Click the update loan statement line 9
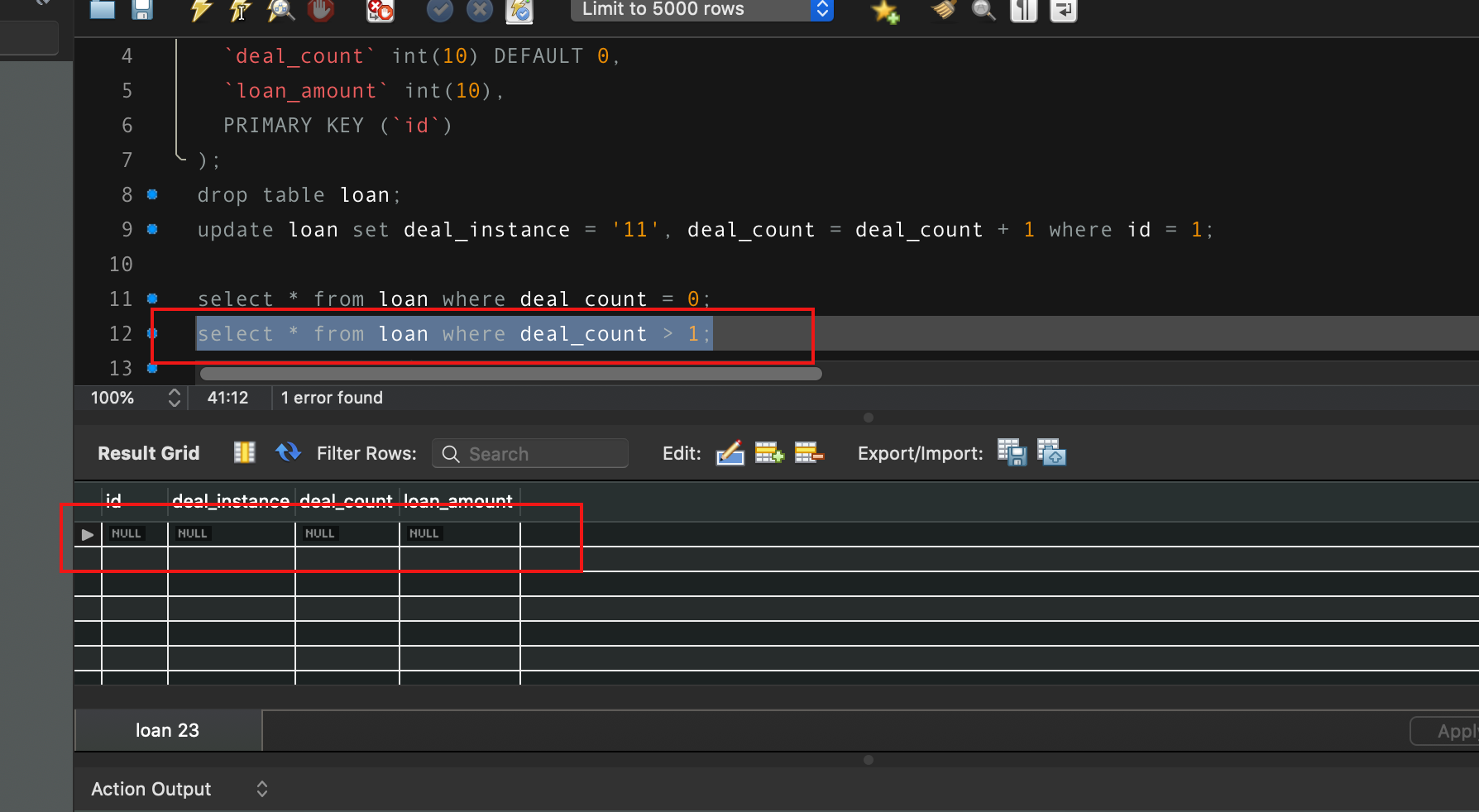 (705, 230)
